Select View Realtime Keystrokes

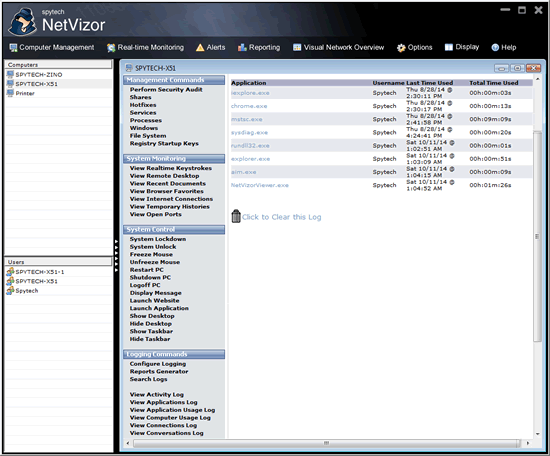coord(171,168)
